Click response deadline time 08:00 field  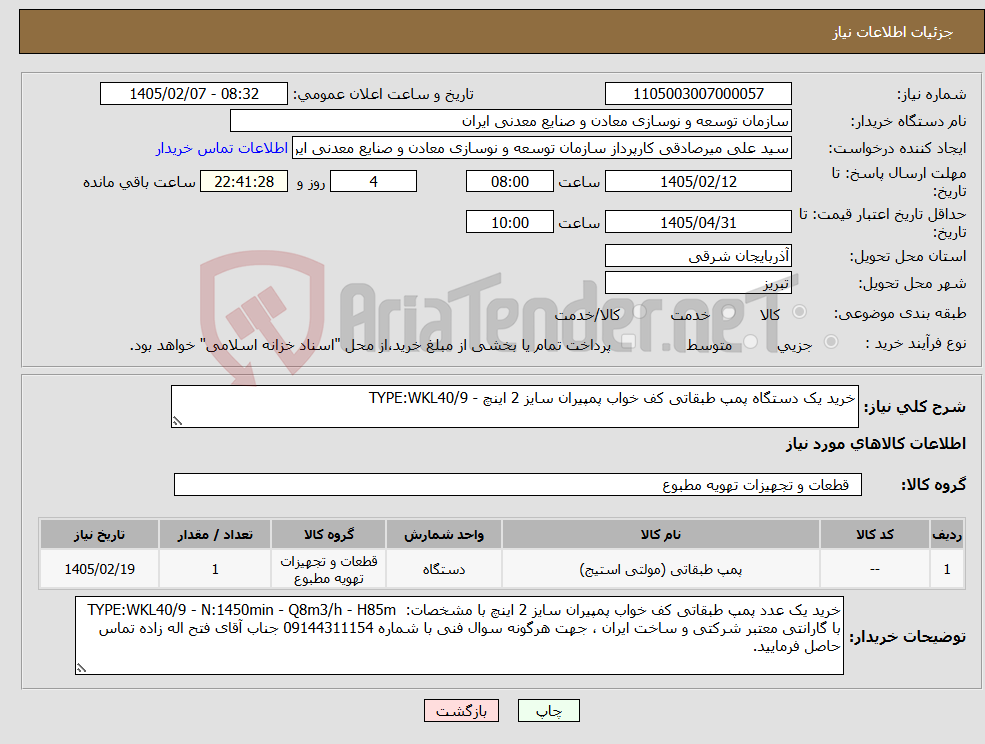pos(509,182)
